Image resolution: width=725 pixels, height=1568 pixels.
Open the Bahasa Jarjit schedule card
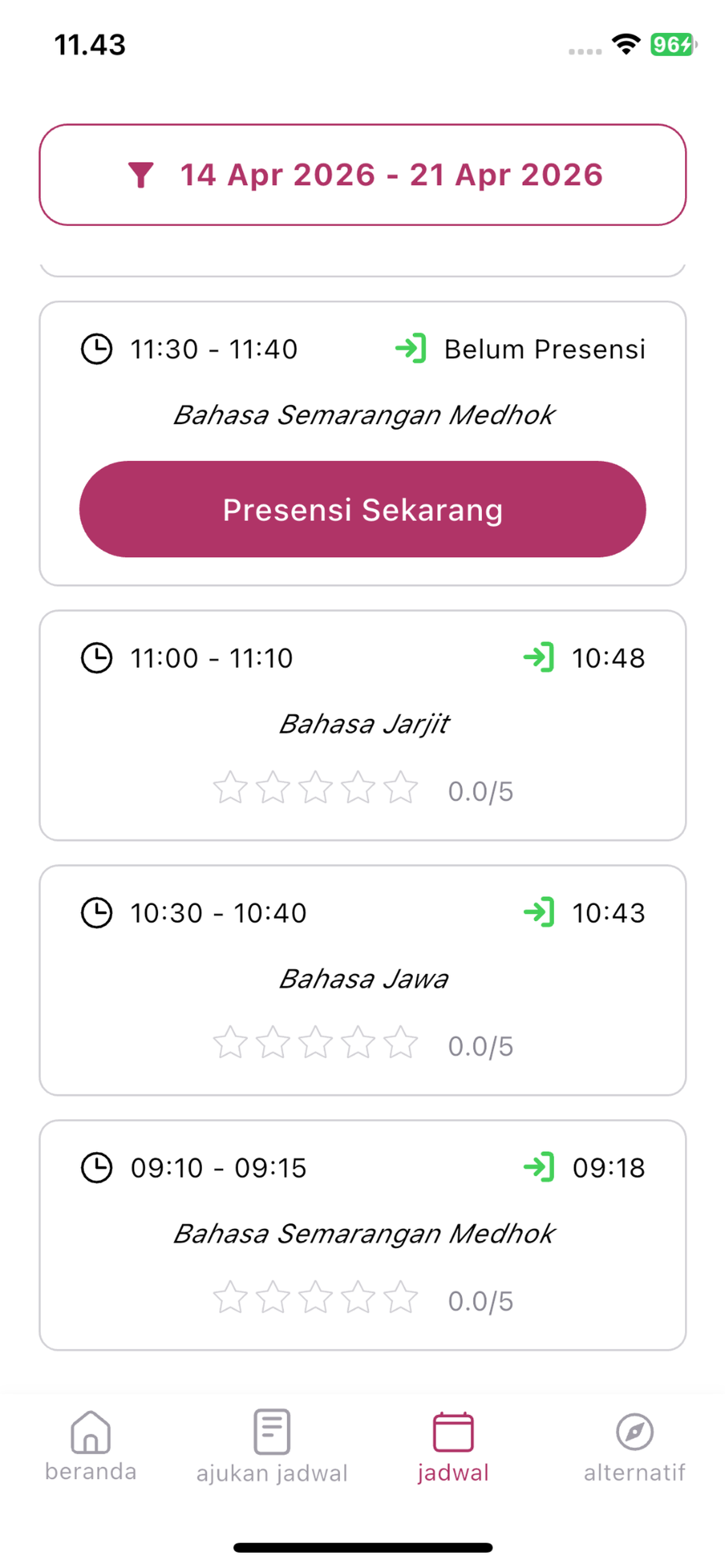point(363,725)
